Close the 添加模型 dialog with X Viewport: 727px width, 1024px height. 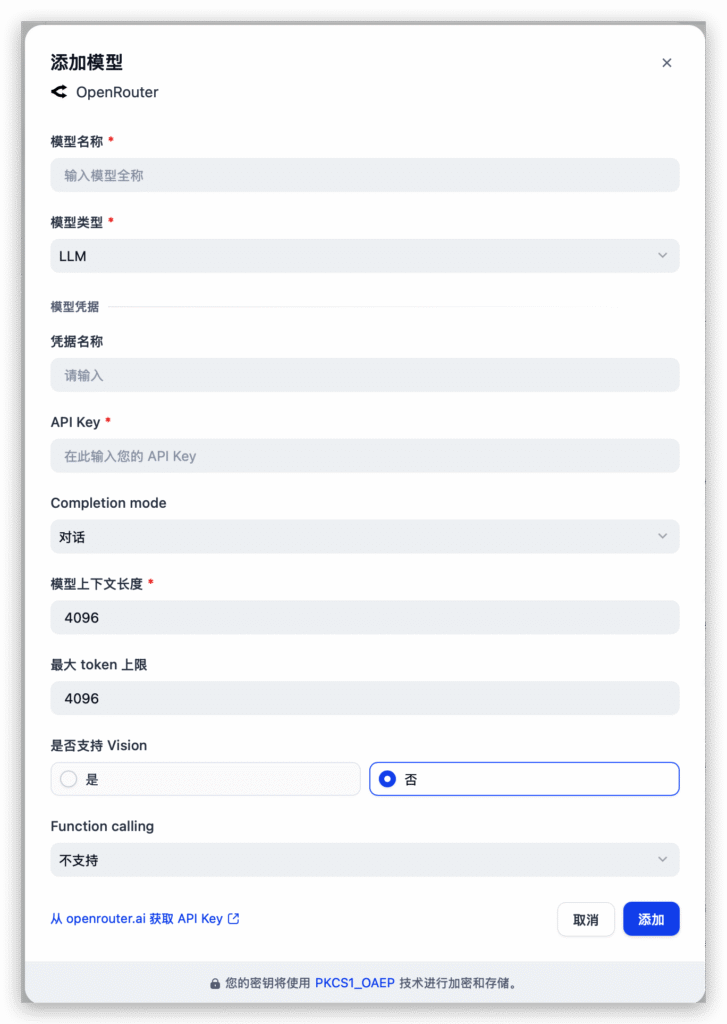[x=667, y=63]
